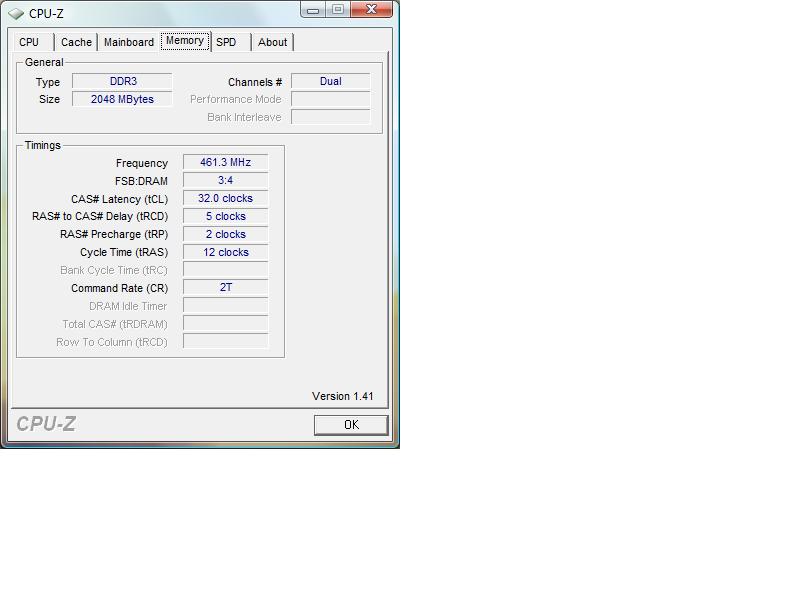Screen dimensions: 800x600
Task: Select the 5 clocks tRCD value
Action: tap(226, 216)
